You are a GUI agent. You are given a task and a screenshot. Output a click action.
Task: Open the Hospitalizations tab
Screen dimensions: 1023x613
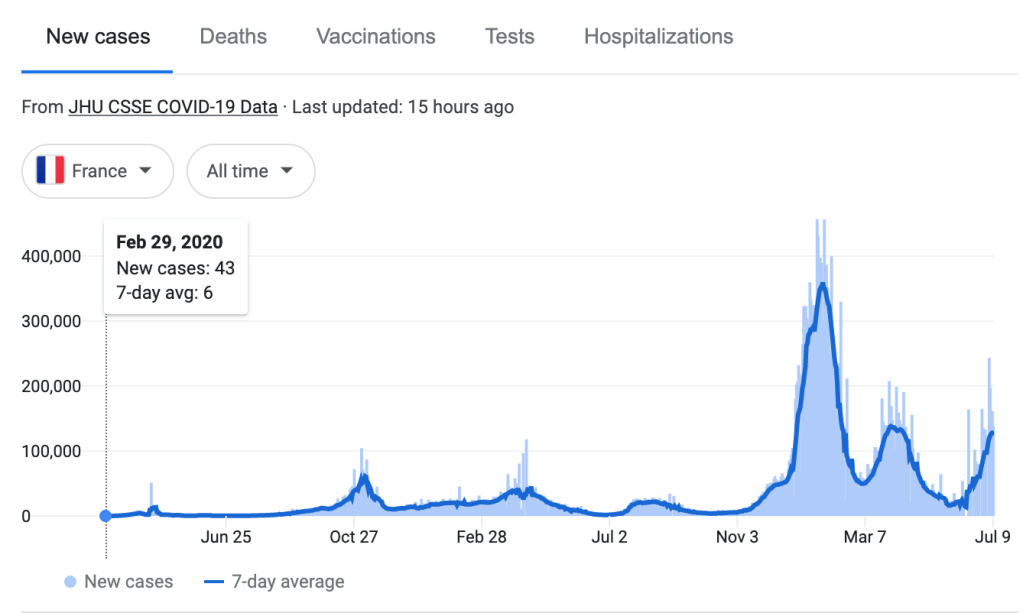658,37
